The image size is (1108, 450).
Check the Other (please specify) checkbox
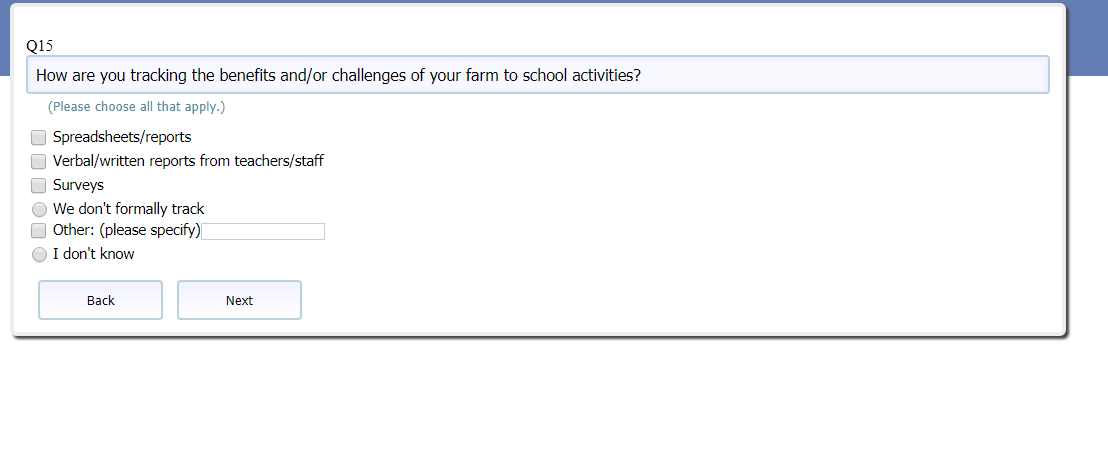(x=39, y=232)
